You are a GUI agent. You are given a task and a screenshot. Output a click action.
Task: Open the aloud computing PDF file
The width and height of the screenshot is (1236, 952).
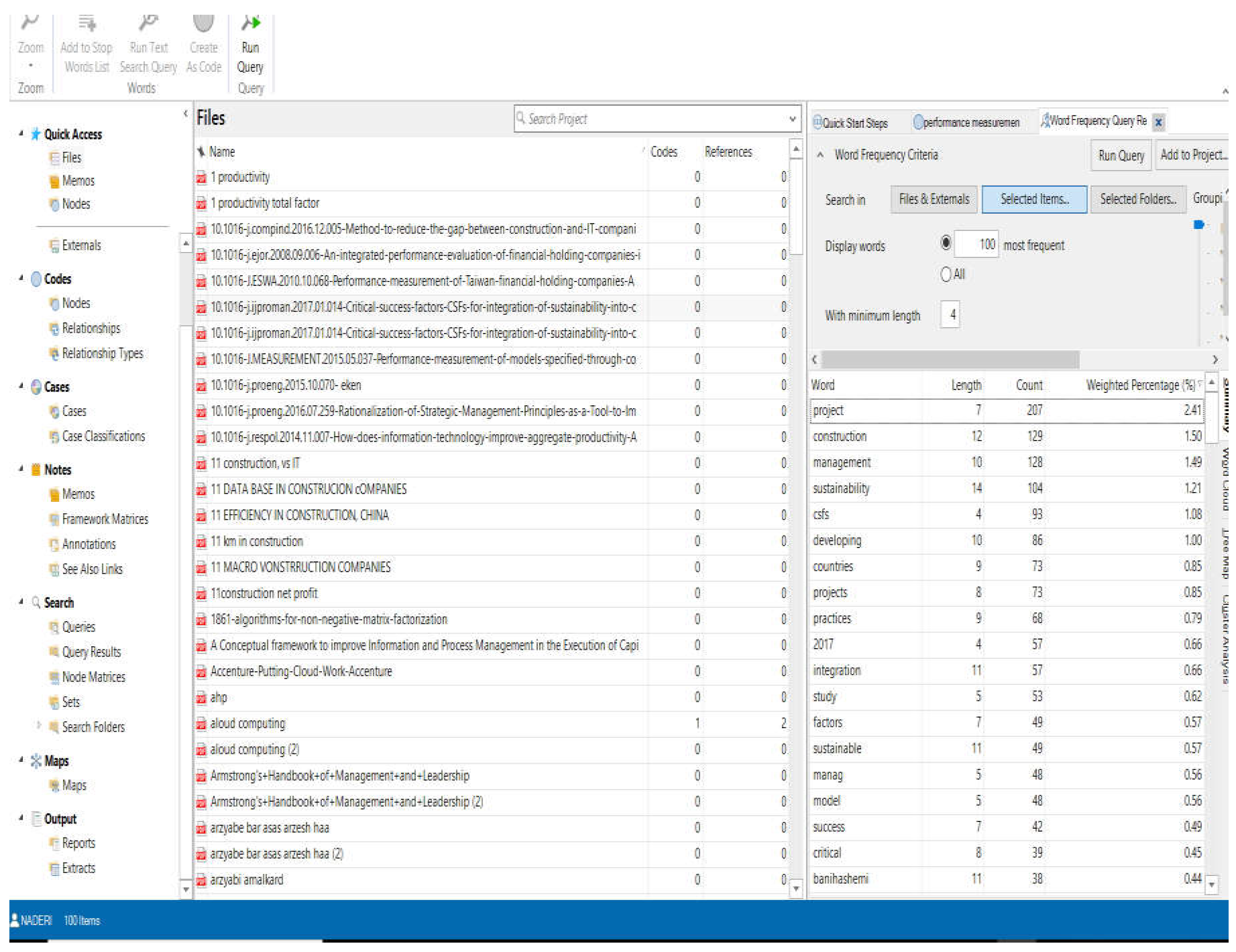pyautogui.click(x=247, y=723)
